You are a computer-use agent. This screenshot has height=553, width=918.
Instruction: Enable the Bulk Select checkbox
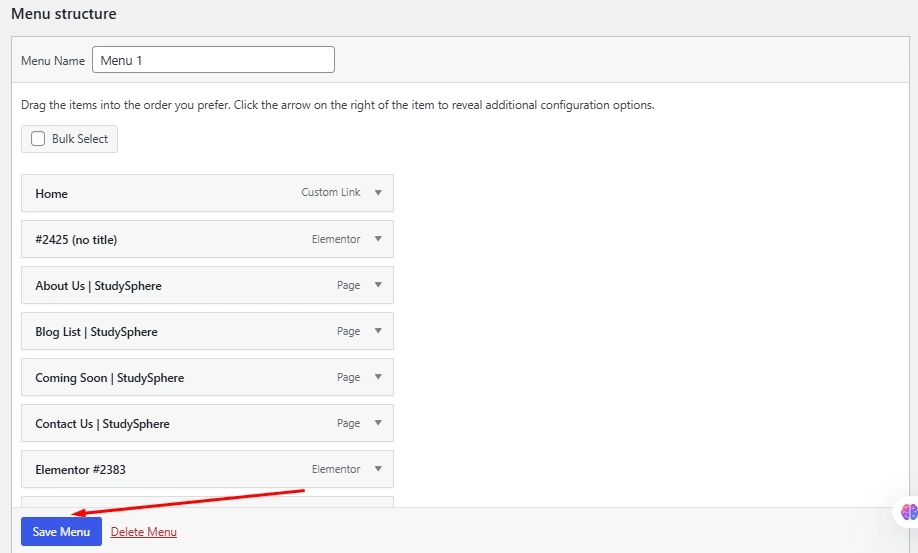click(38, 139)
